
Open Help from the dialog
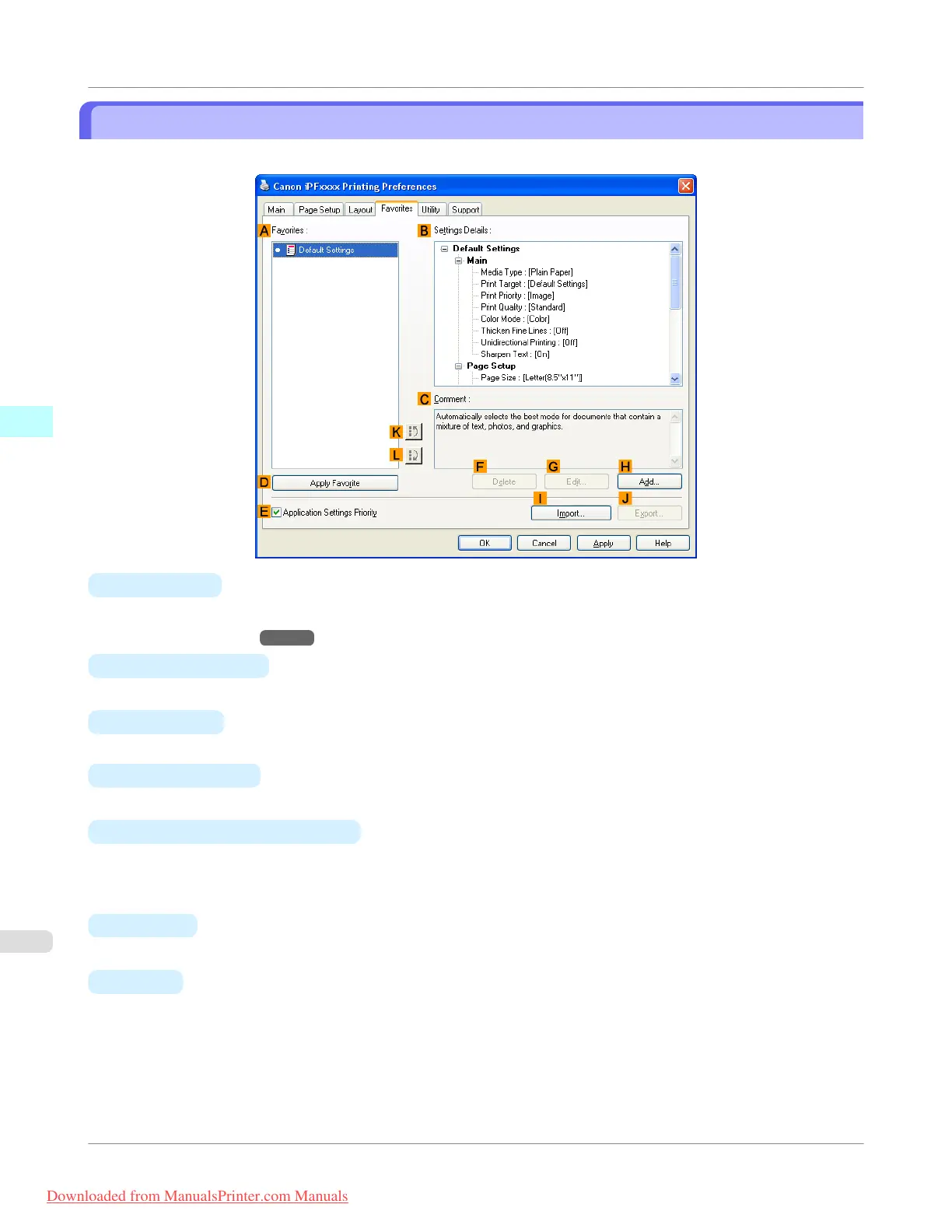[x=663, y=543]
